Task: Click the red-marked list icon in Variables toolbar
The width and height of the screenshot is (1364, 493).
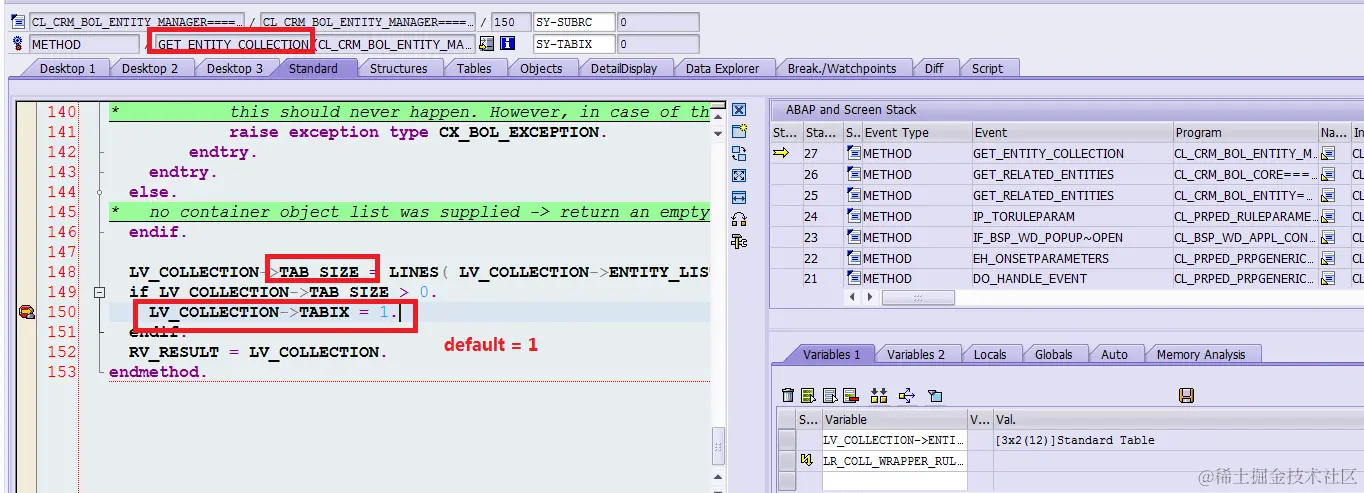Action: pyautogui.click(x=850, y=396)
